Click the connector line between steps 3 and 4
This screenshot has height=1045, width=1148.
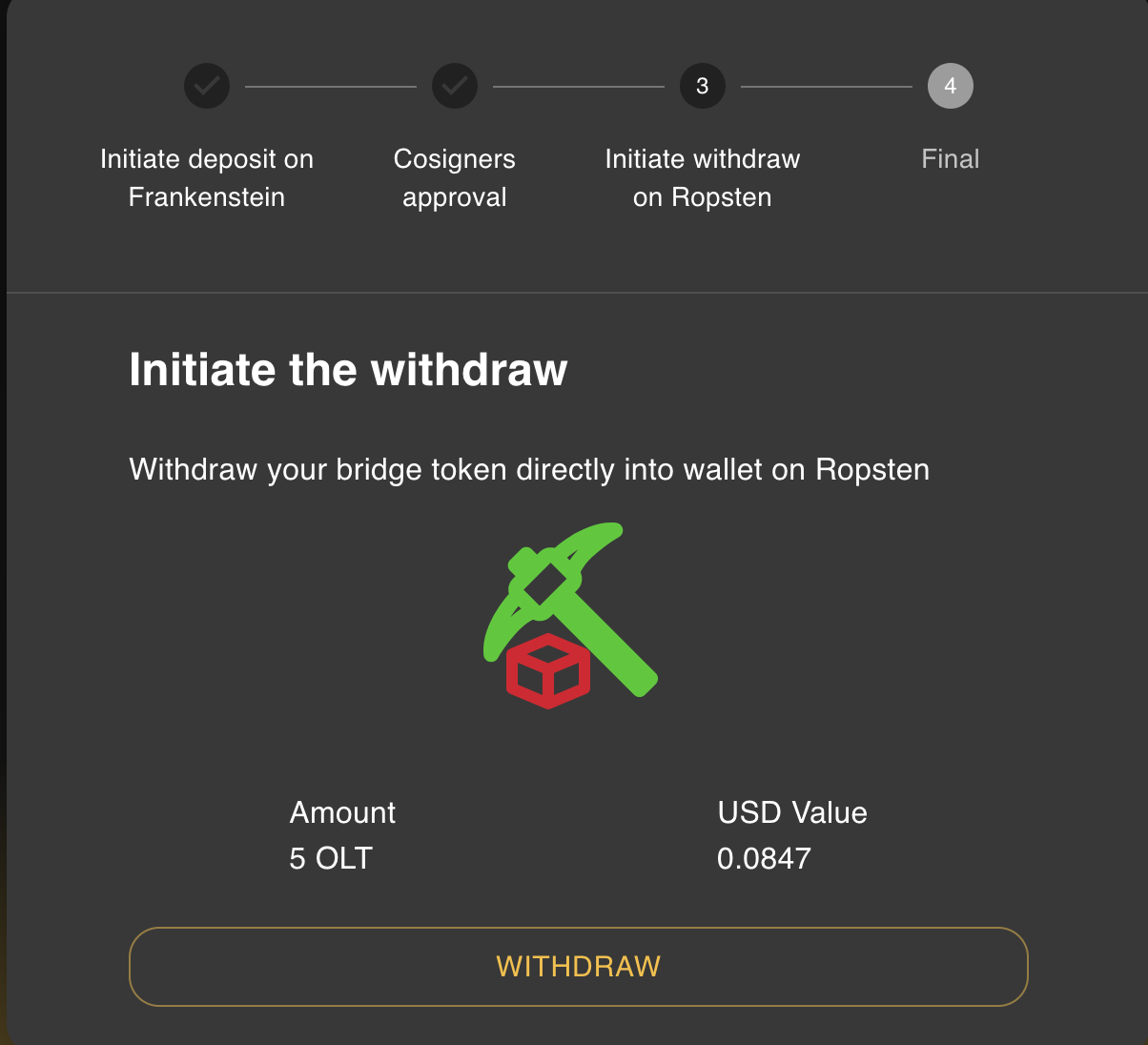[827, 87]
